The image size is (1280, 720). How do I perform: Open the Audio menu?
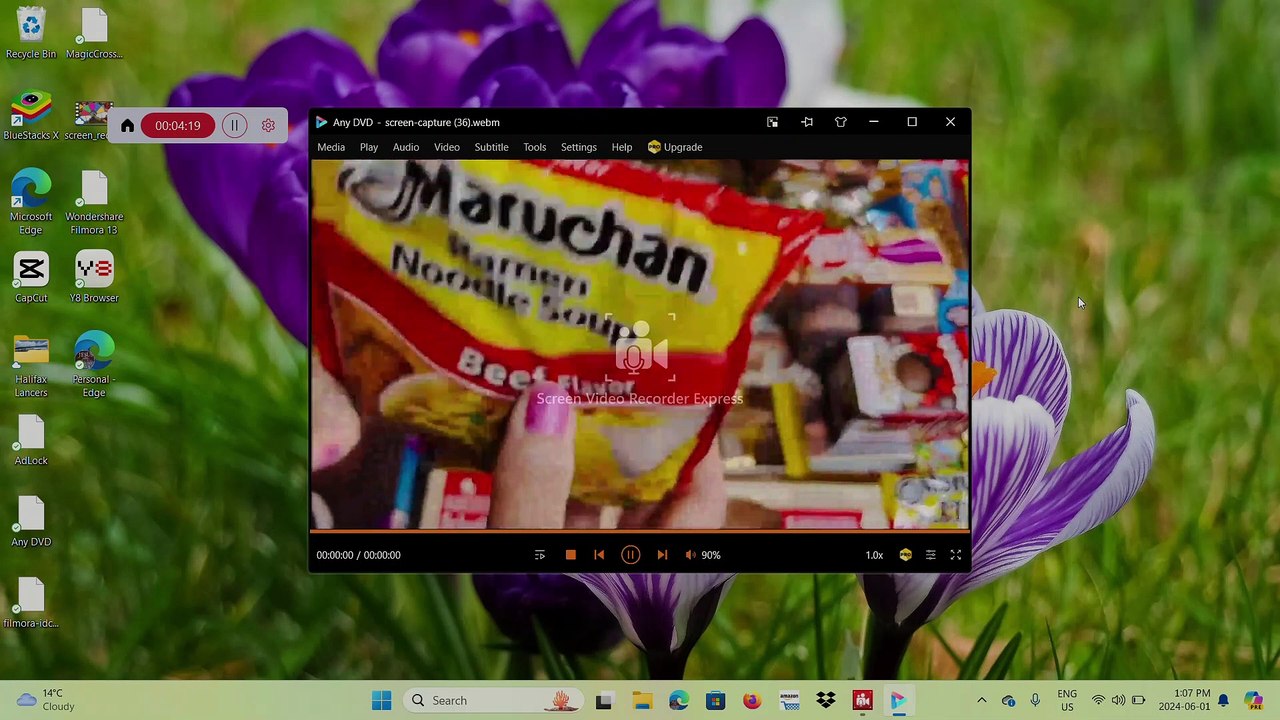tap(406, 147)
